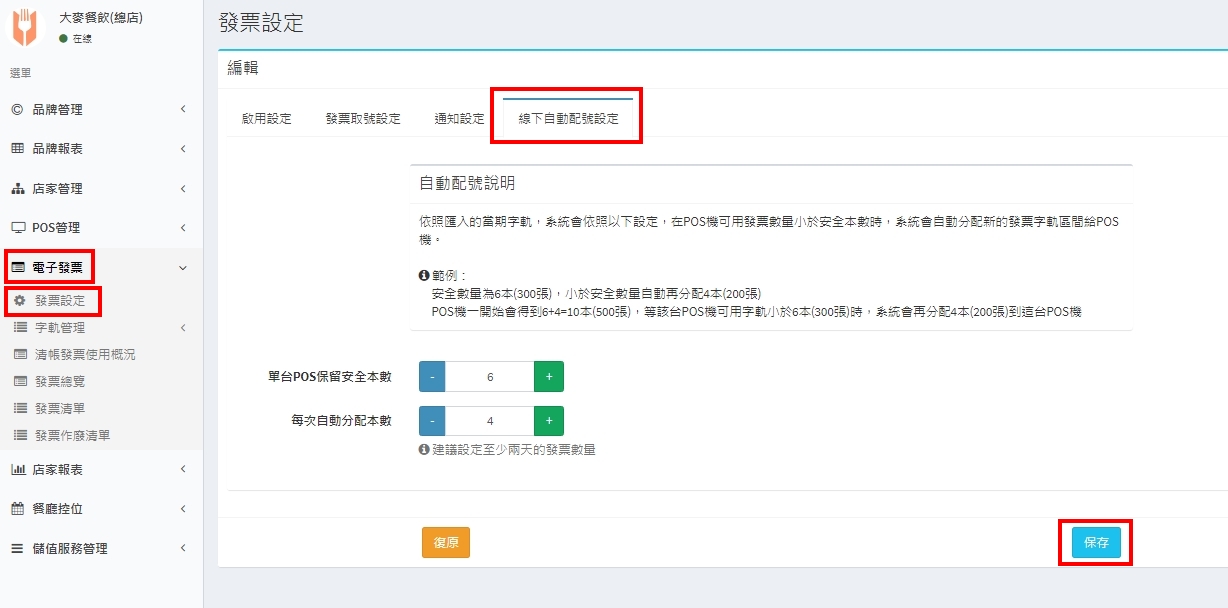Switch to 啟用設定 tab
The image size is (1228, 608).
coord(267,119)
